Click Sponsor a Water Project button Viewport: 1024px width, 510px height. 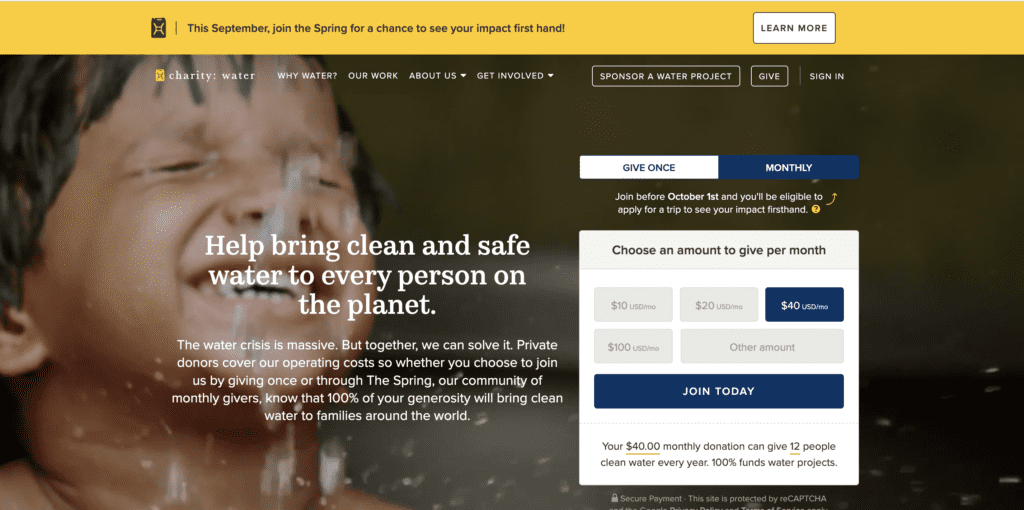(x=666, y=76)
